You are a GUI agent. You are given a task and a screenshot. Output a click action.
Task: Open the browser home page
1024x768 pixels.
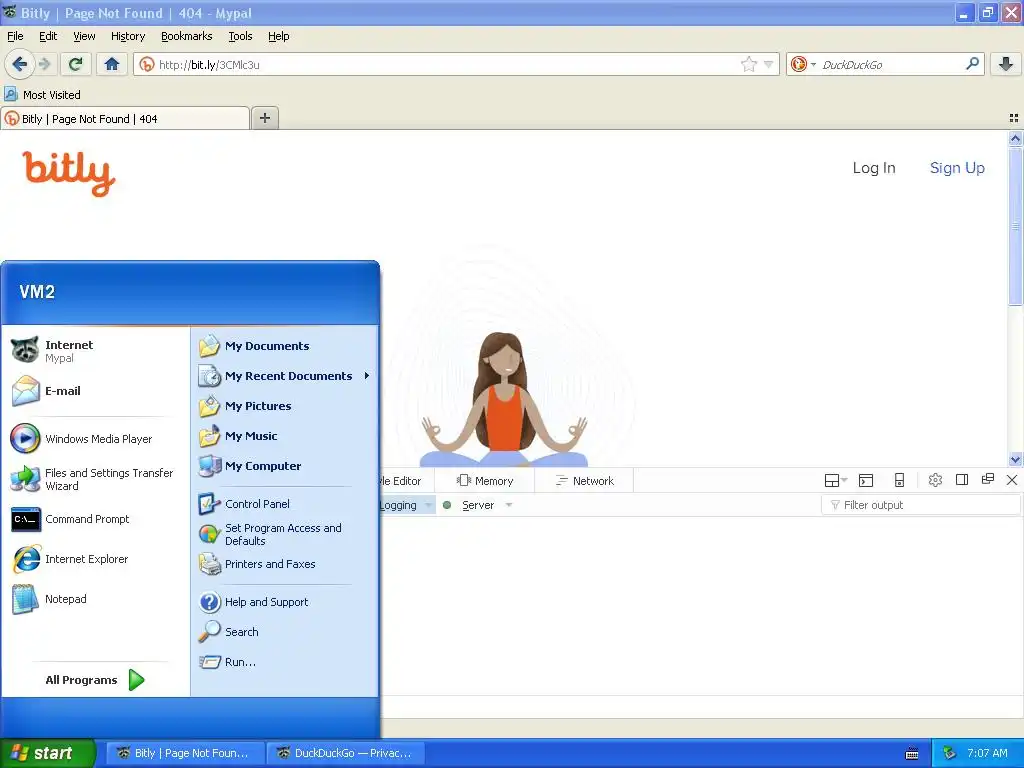click(x=112, y=64)
